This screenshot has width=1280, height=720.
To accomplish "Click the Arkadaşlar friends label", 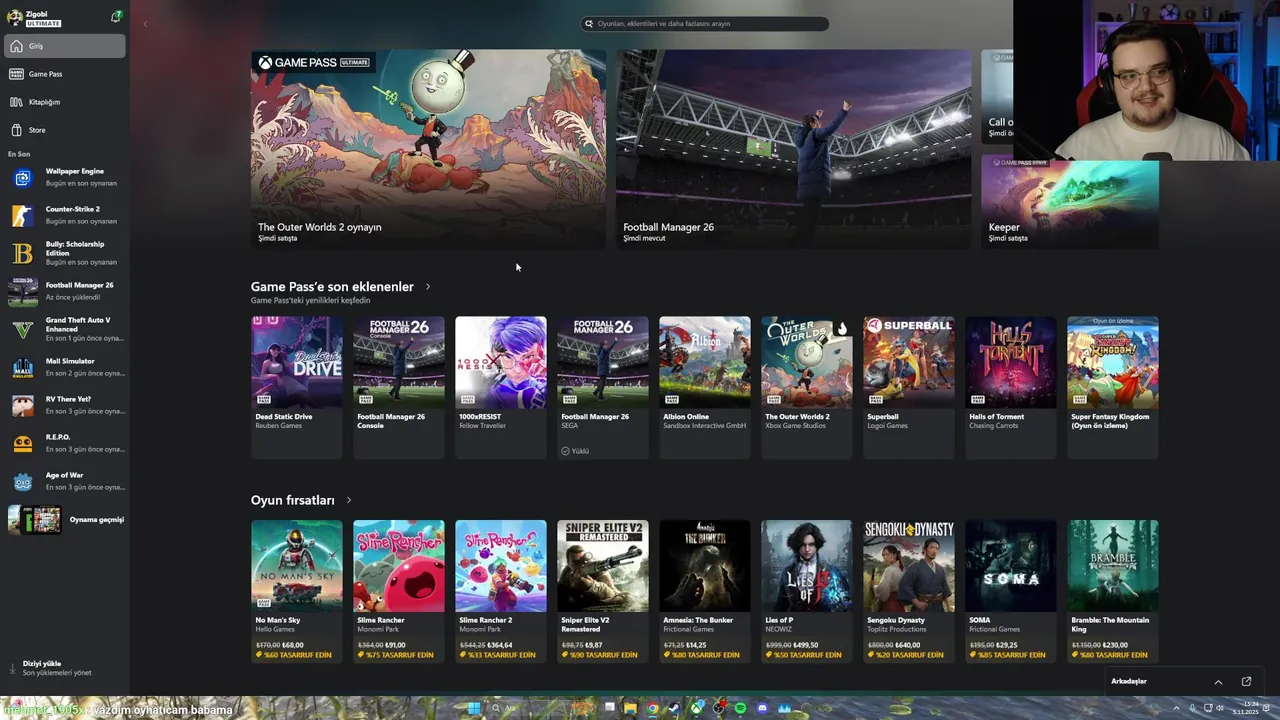I will [1129, 682].
